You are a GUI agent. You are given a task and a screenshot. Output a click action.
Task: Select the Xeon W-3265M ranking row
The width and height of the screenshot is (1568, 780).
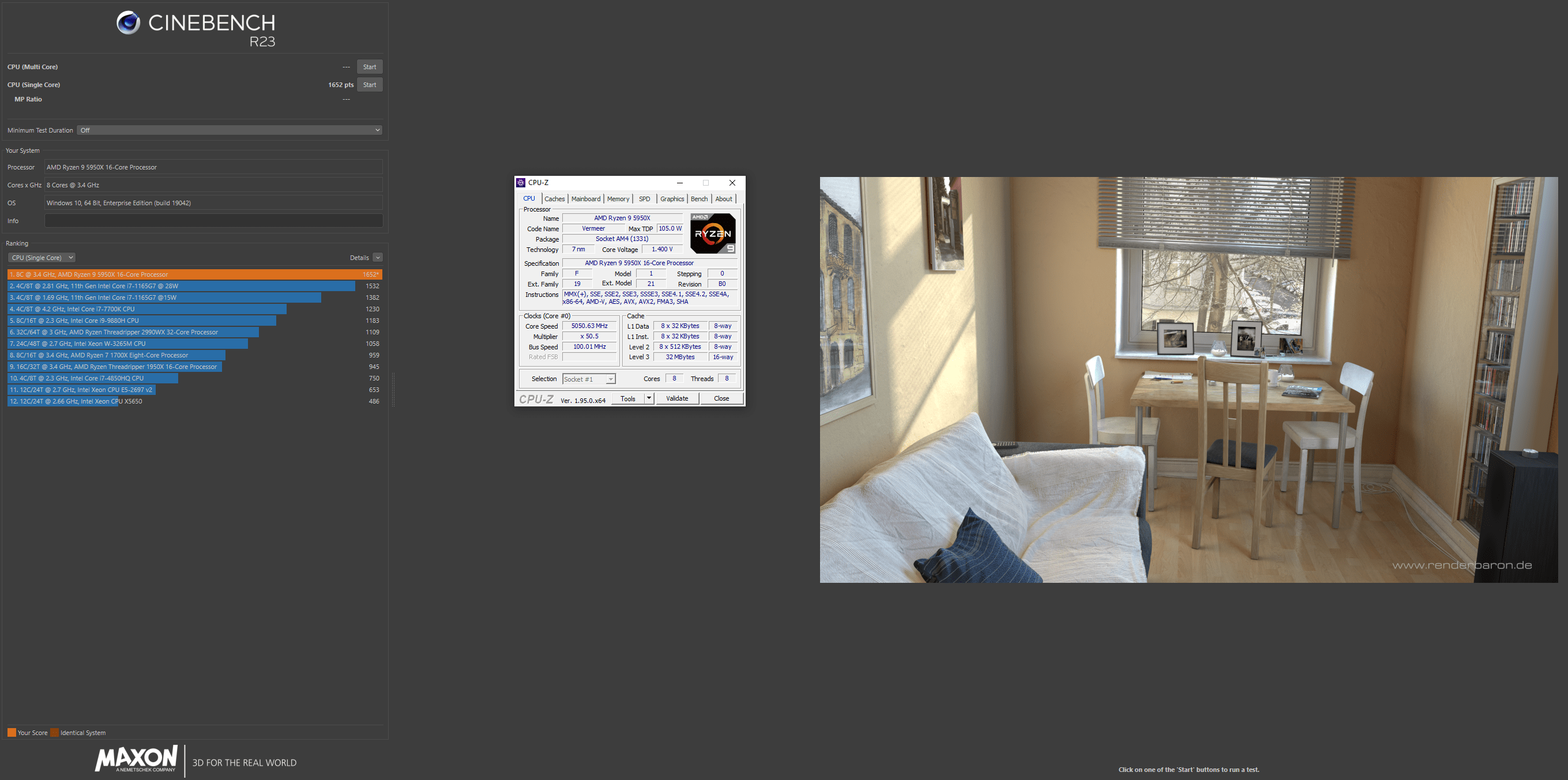[x=195, y=344]
